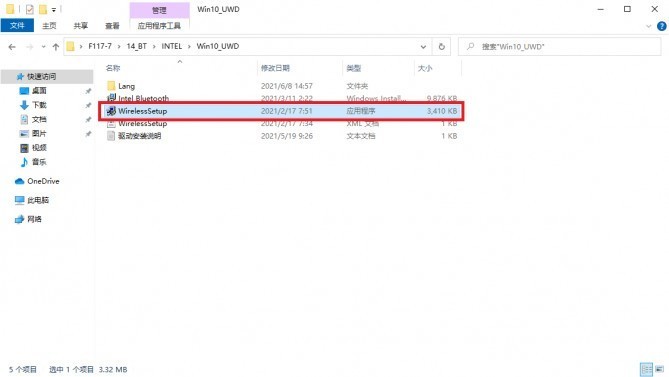
Task: Switch to the 查看 ribbon tab
Action: click(112, 26)
